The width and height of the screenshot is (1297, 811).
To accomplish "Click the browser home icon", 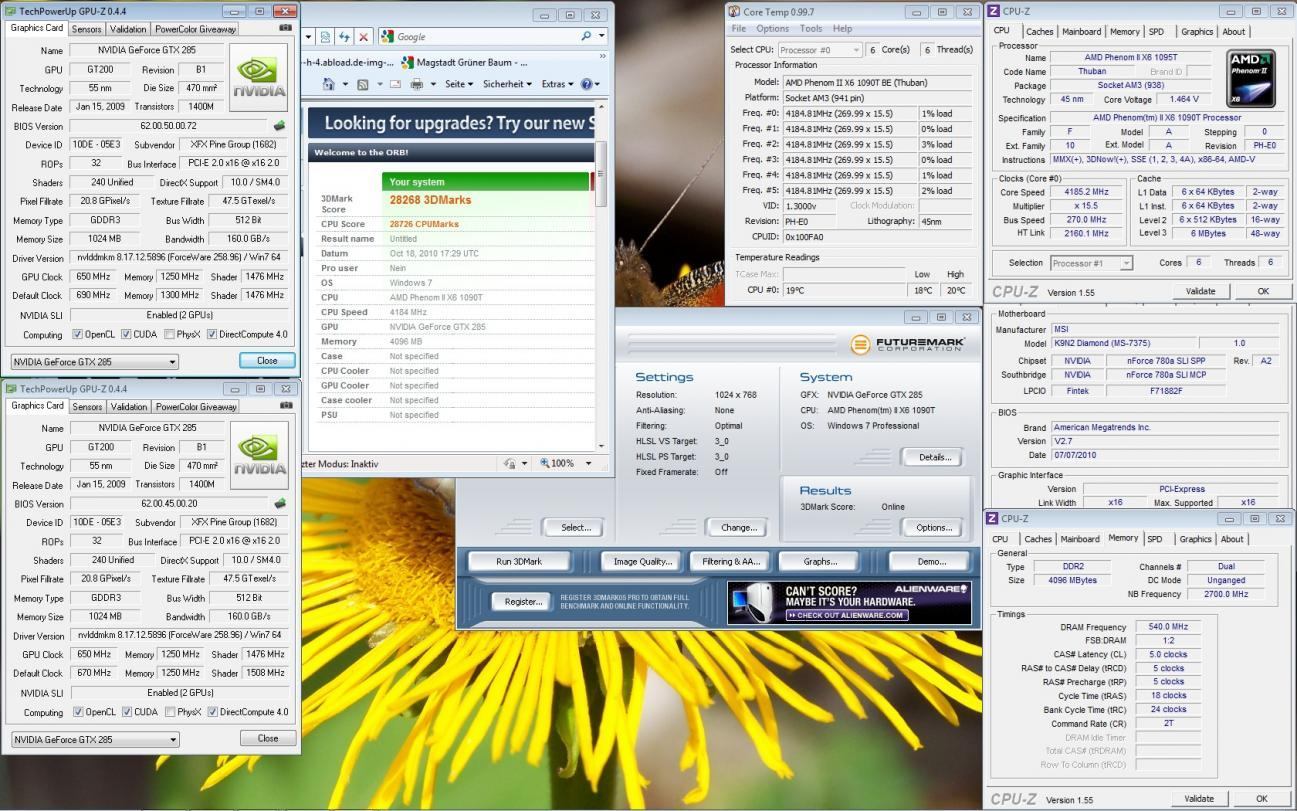I will 327,84.
